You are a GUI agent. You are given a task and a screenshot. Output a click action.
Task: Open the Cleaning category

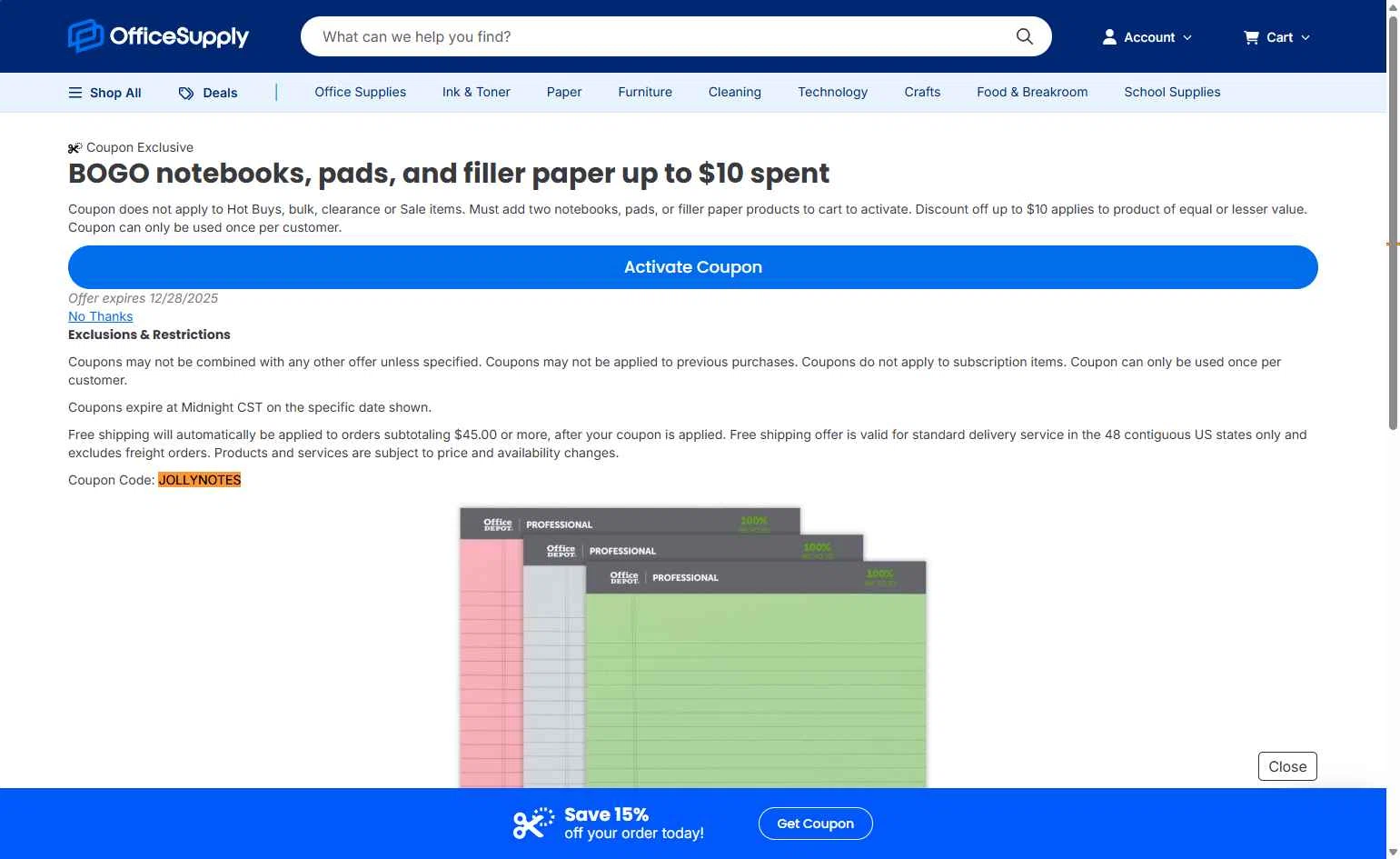735,92
